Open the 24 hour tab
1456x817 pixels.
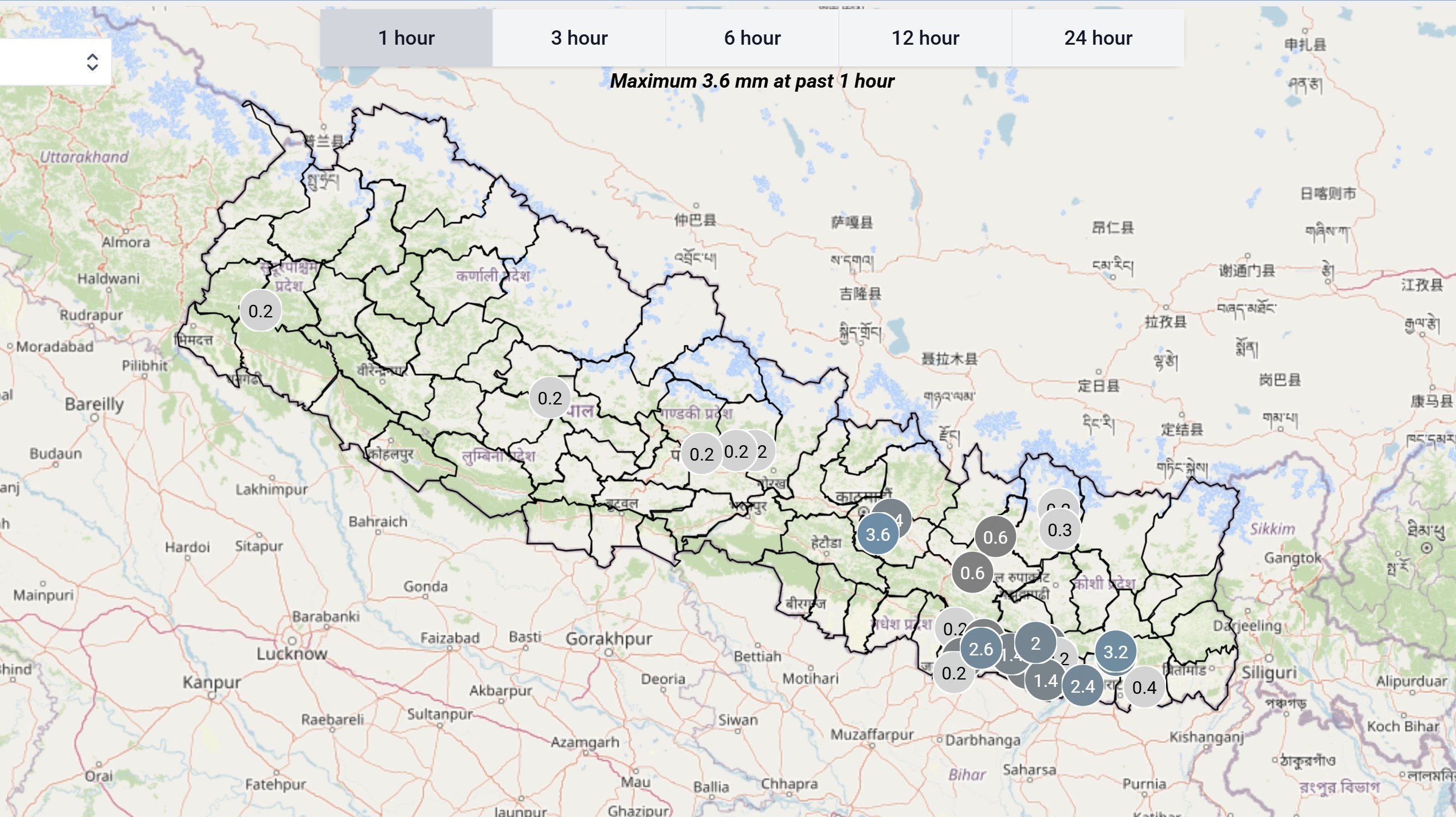click(1098, 38)
